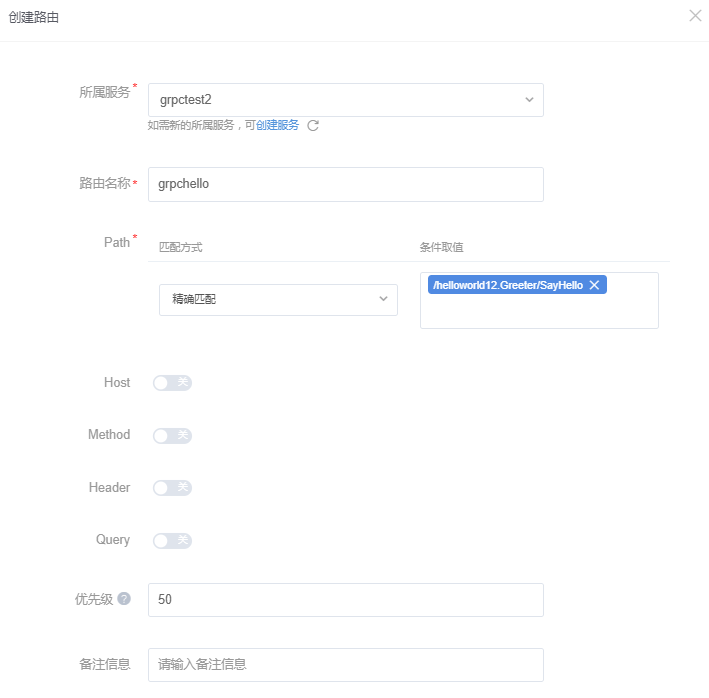Switch on the Query toggle
This screenshot has width=709, height=698.
pos(171,540)
